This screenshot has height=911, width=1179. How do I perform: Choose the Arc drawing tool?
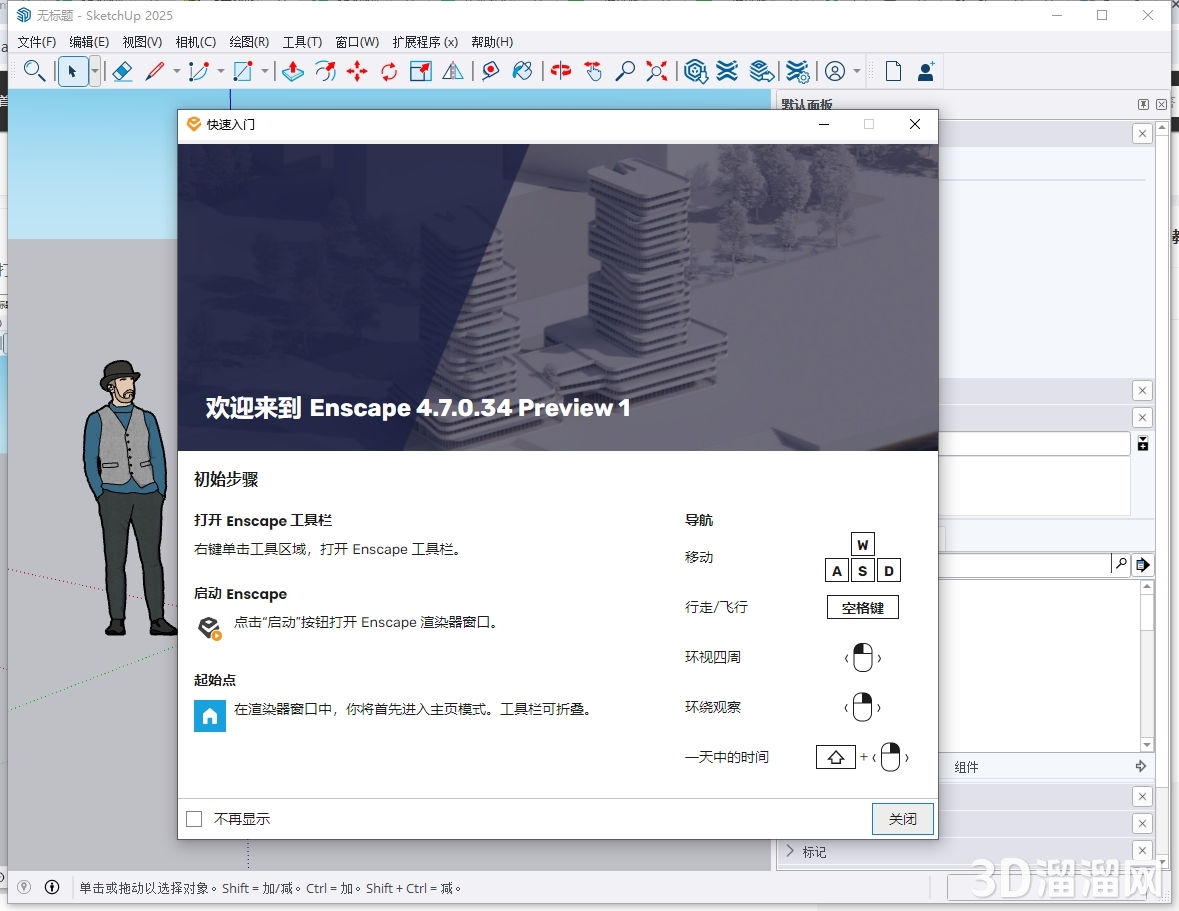(x=199, y=71)
